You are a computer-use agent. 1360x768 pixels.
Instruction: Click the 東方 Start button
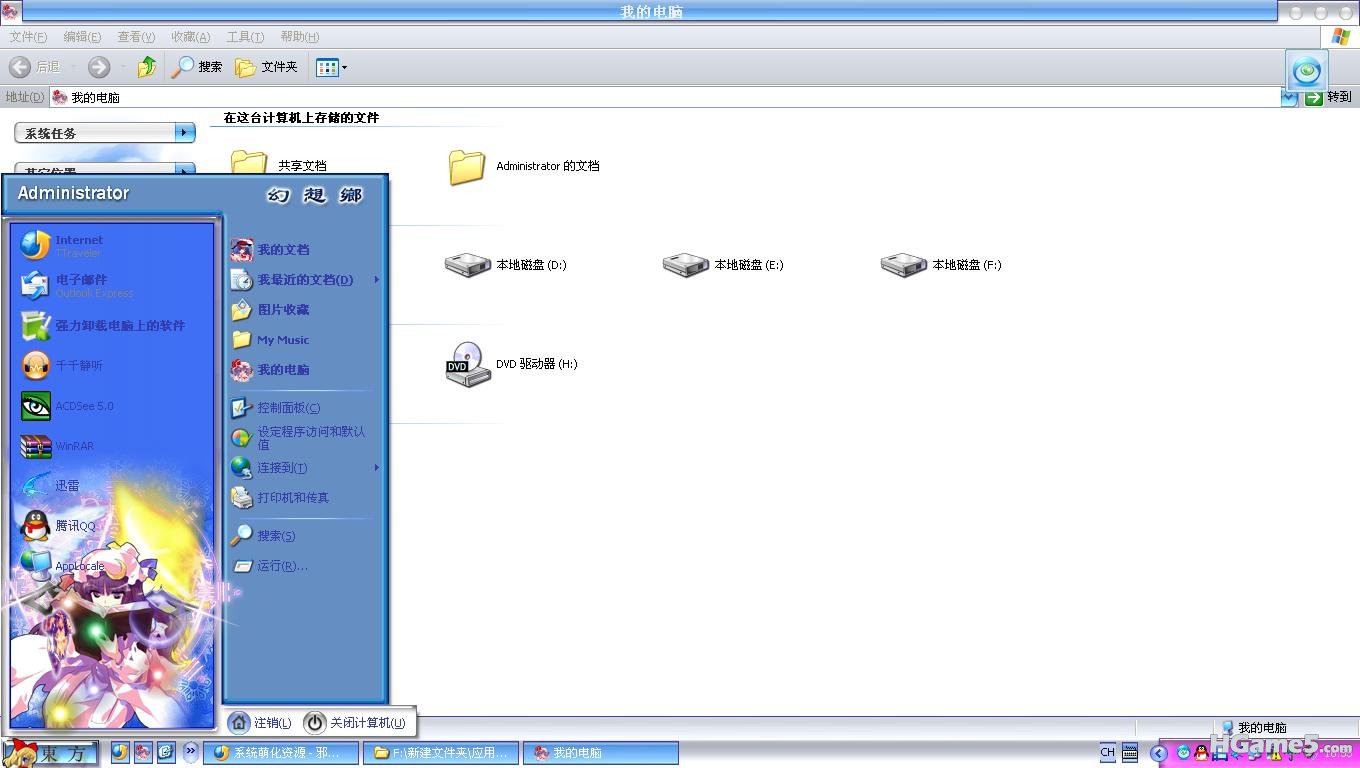click(x=50, y=753)
